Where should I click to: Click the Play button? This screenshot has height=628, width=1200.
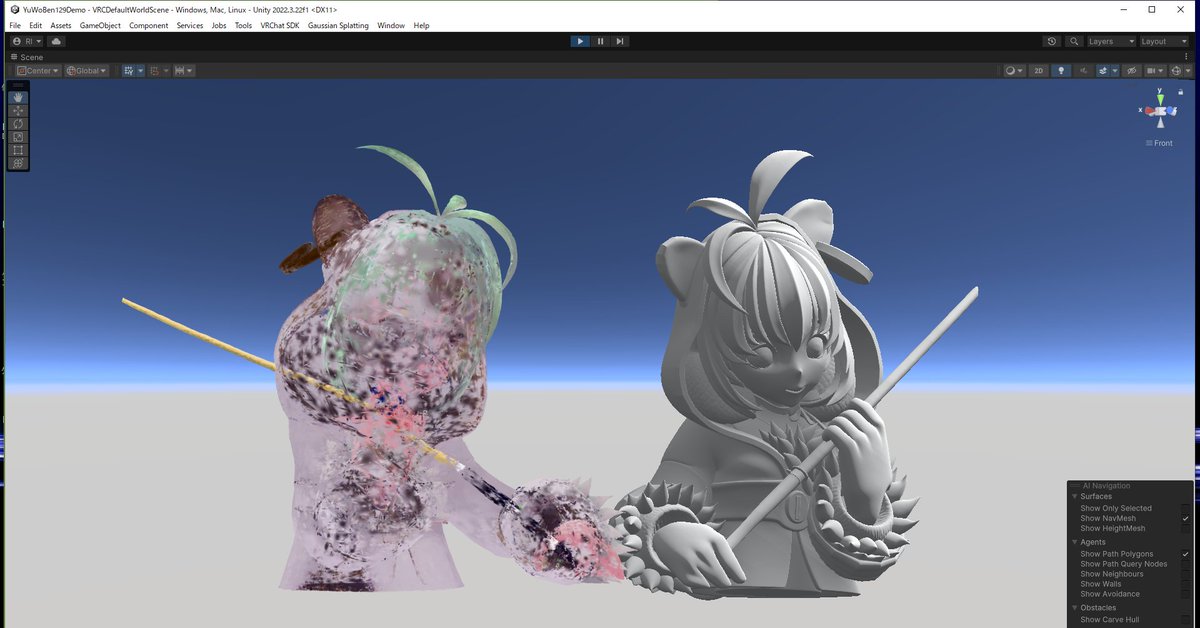(x=580, y=41)
